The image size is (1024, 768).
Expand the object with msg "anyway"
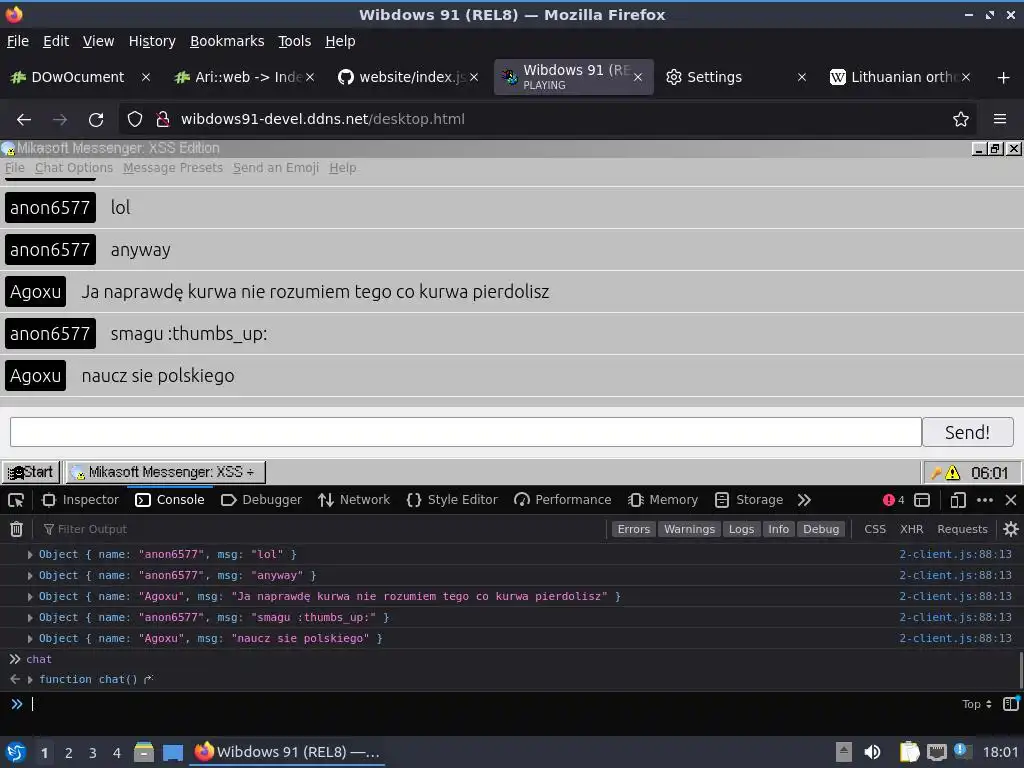(x=30, y=575)
